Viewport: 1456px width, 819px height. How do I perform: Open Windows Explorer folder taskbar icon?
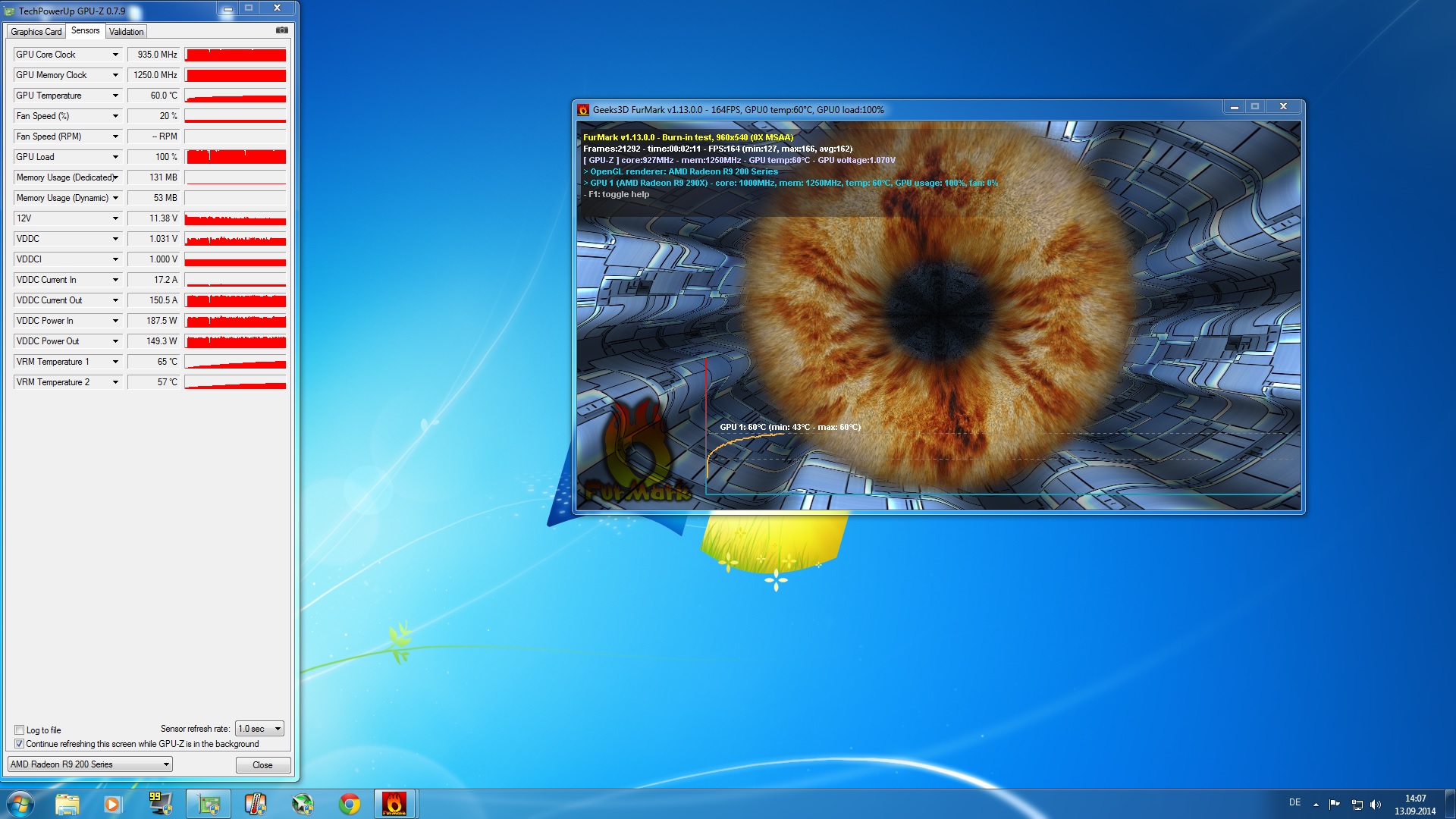tap(67, 804)
